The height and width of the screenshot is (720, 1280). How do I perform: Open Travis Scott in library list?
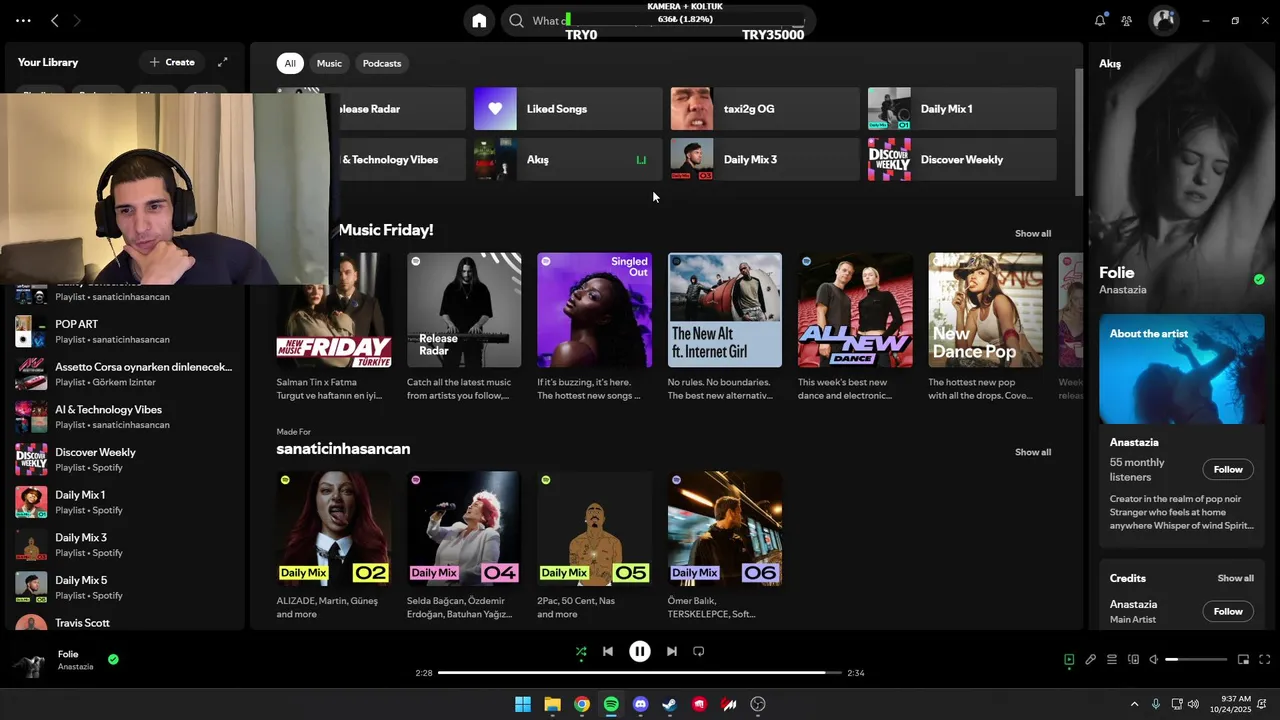[x=125, y=622]
